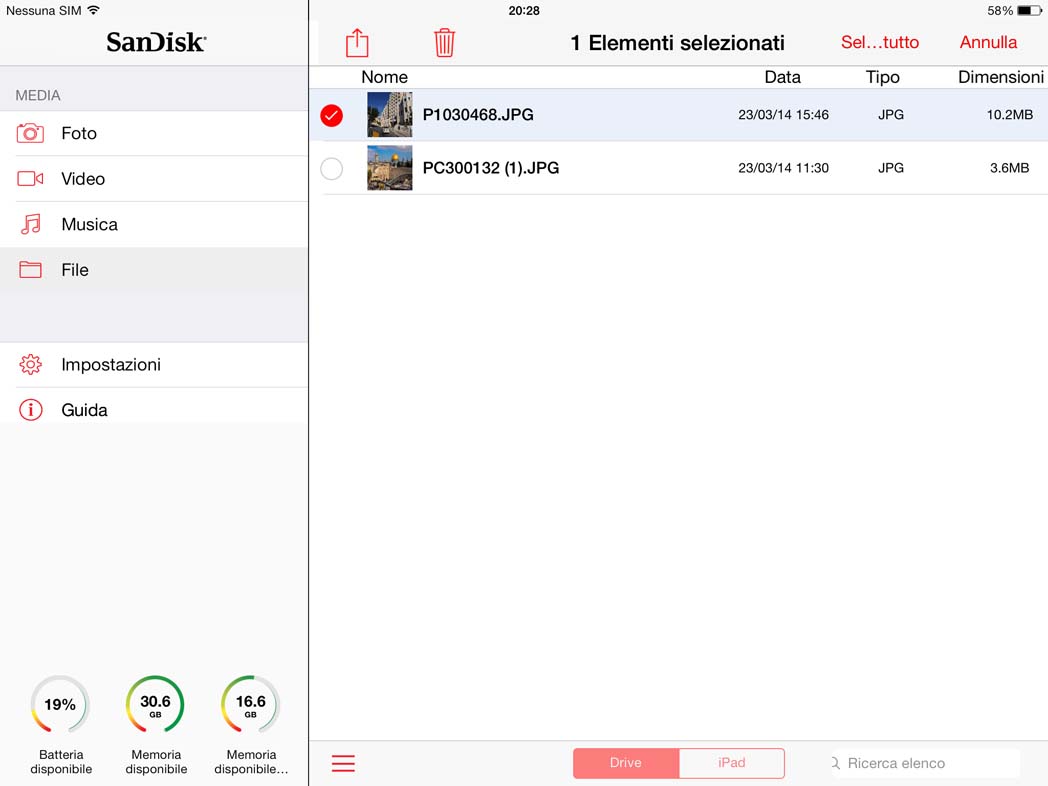Tap the file name P1030468.JPG

pyautogui.click(x=478, y=115)
